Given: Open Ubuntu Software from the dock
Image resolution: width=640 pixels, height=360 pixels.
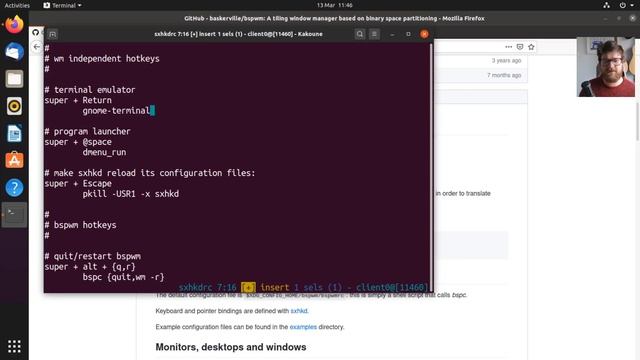Looking at the screenshot, I should tap(14, 160).
